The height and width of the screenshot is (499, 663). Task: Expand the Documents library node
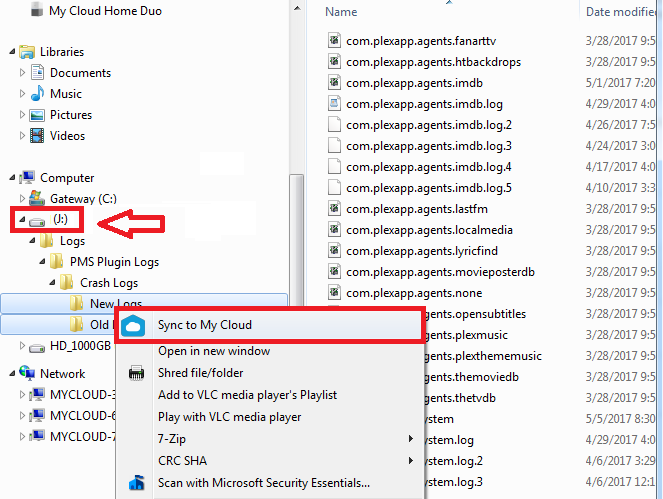[x=22, y=73]
